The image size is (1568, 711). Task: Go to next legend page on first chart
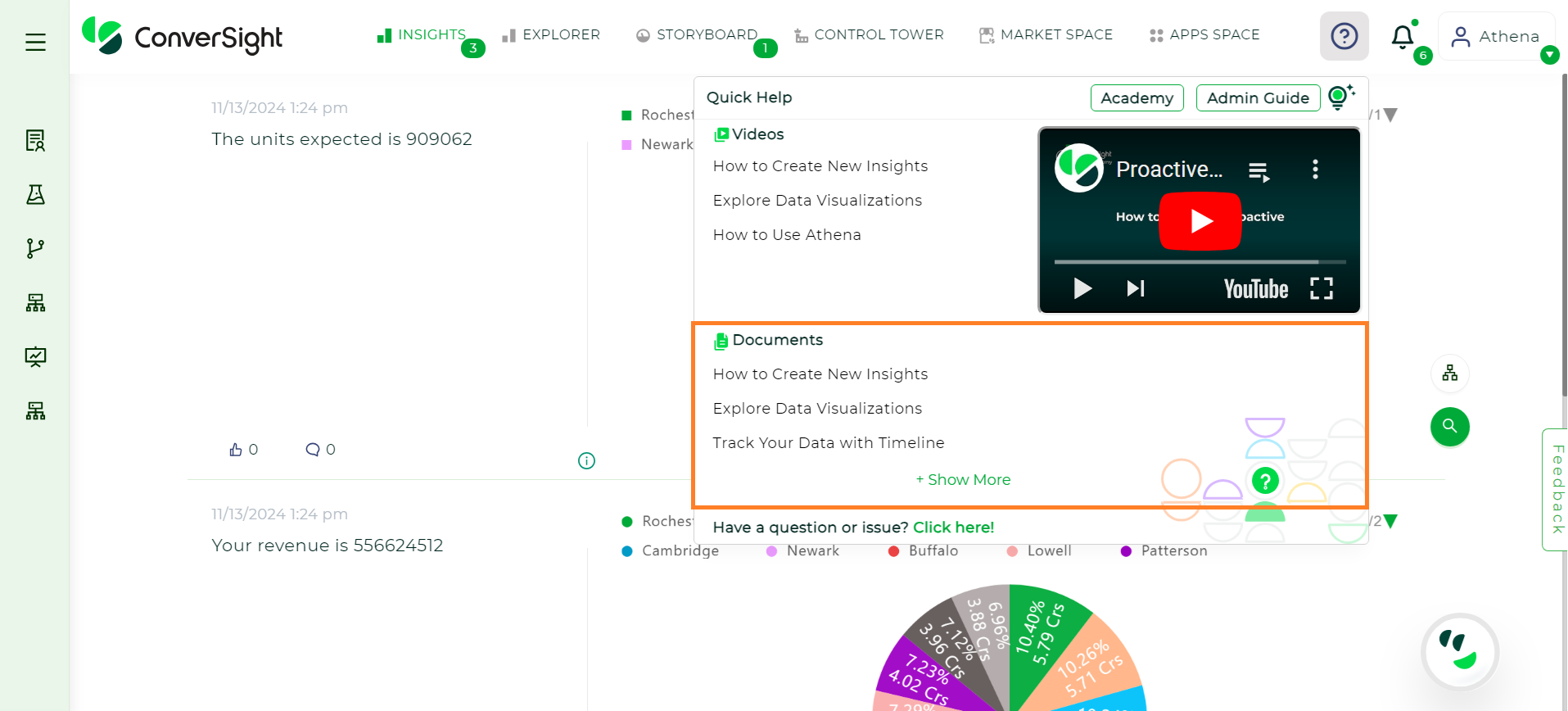[x=1390, y=115]
